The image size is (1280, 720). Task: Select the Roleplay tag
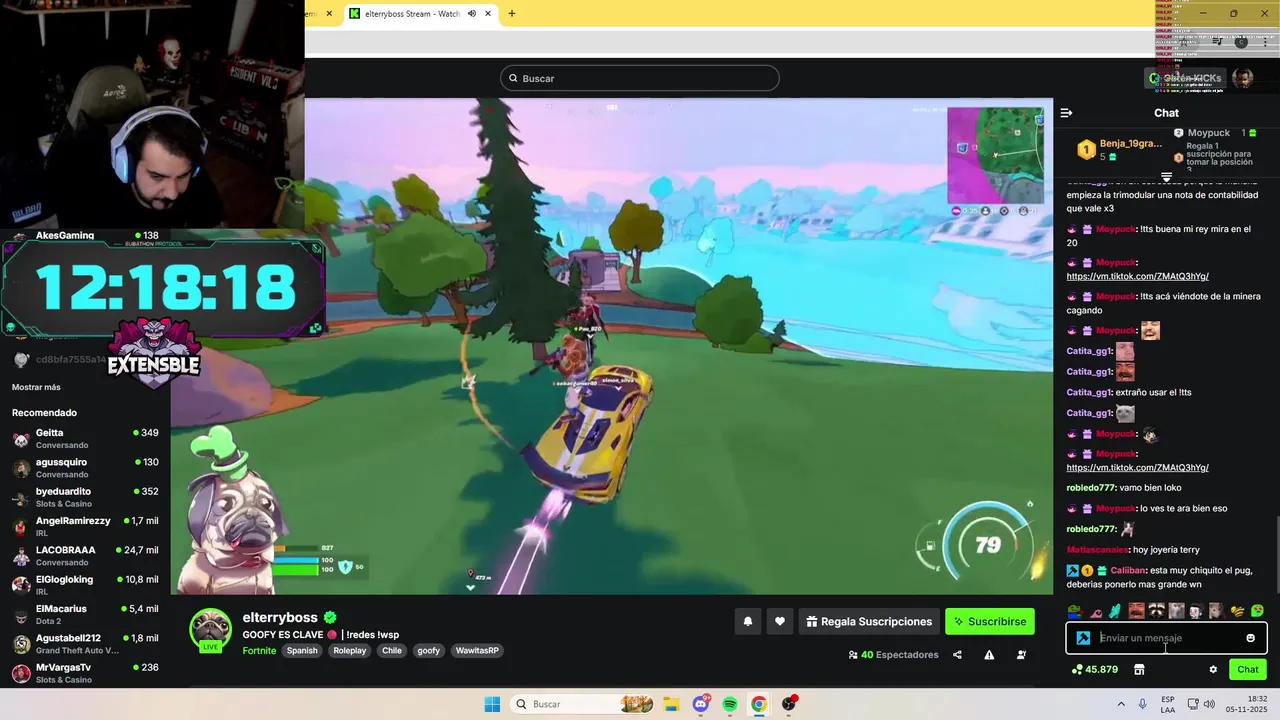(x=350, y=650)
